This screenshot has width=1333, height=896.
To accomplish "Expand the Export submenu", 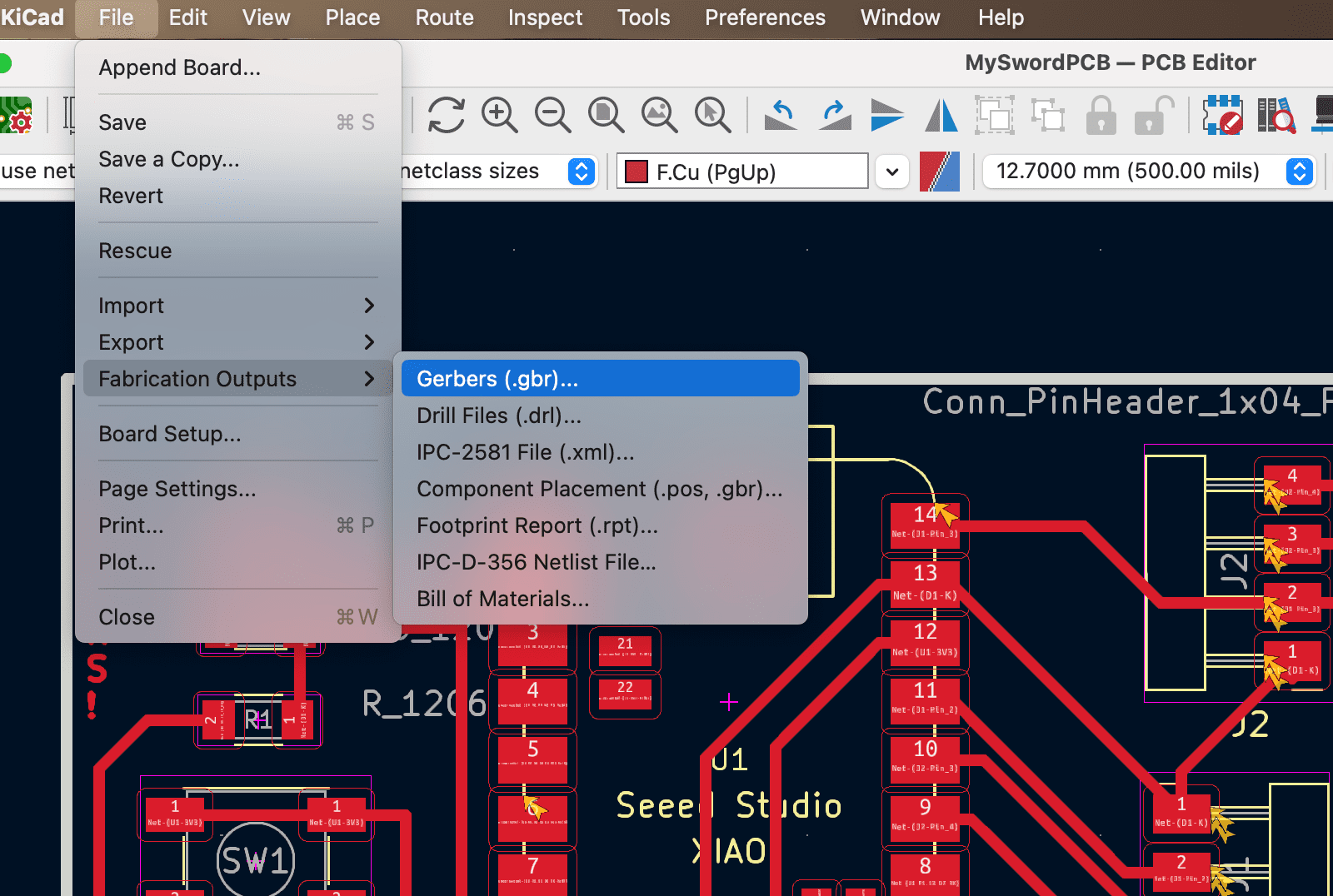I will coord(237,342).
